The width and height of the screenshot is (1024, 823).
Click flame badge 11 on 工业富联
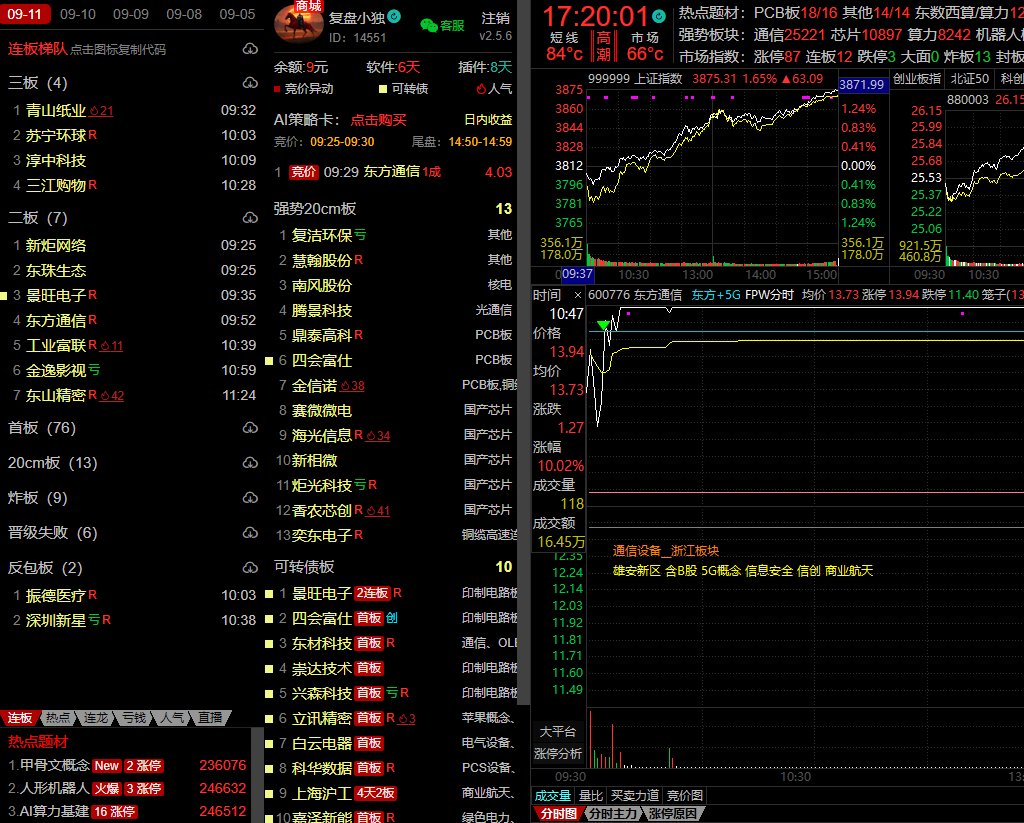tap(111, 346)
